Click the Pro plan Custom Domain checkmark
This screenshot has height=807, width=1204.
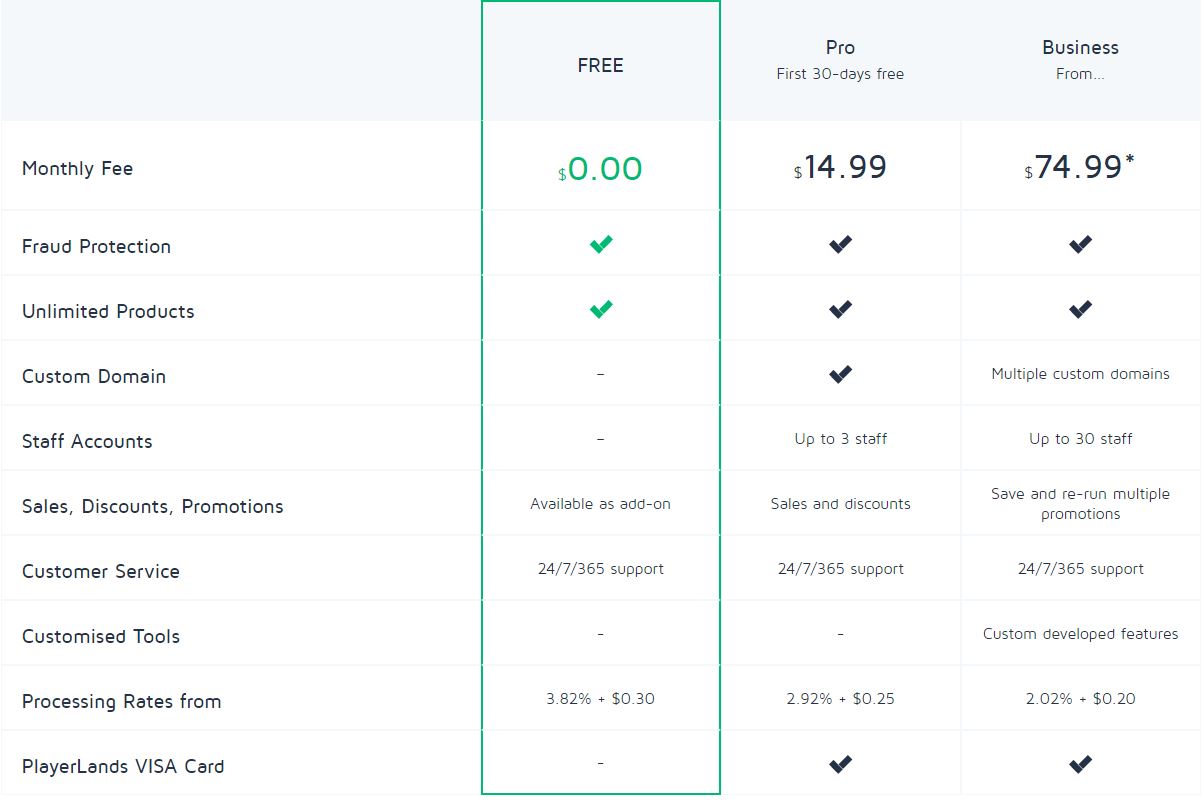(x=841, y=374)
